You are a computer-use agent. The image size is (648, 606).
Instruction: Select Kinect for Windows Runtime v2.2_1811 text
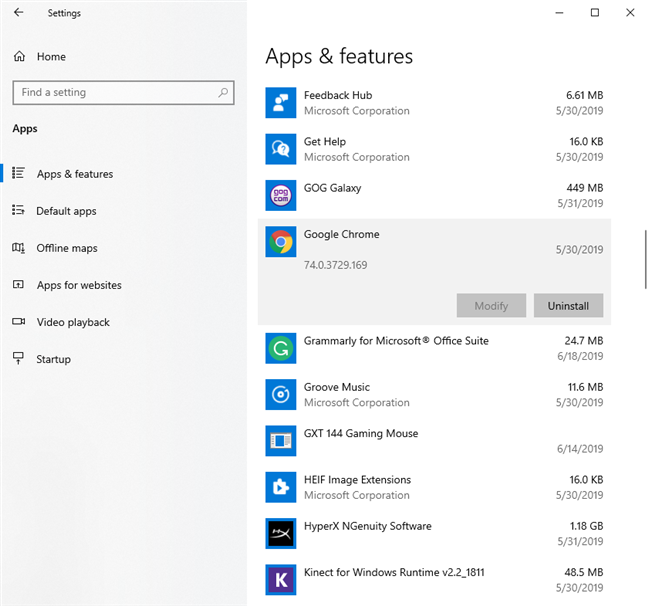tap(394, 572)
